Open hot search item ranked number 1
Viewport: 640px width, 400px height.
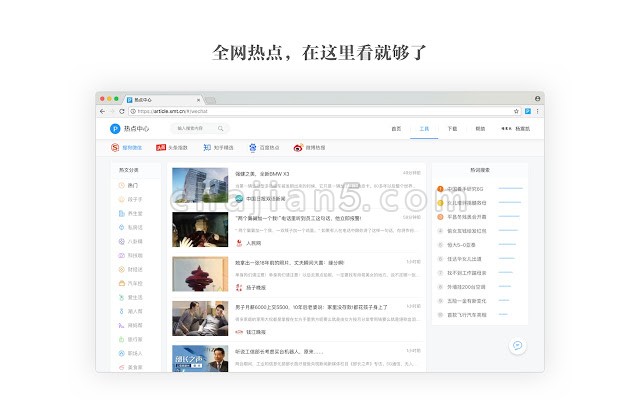[465, 189]
